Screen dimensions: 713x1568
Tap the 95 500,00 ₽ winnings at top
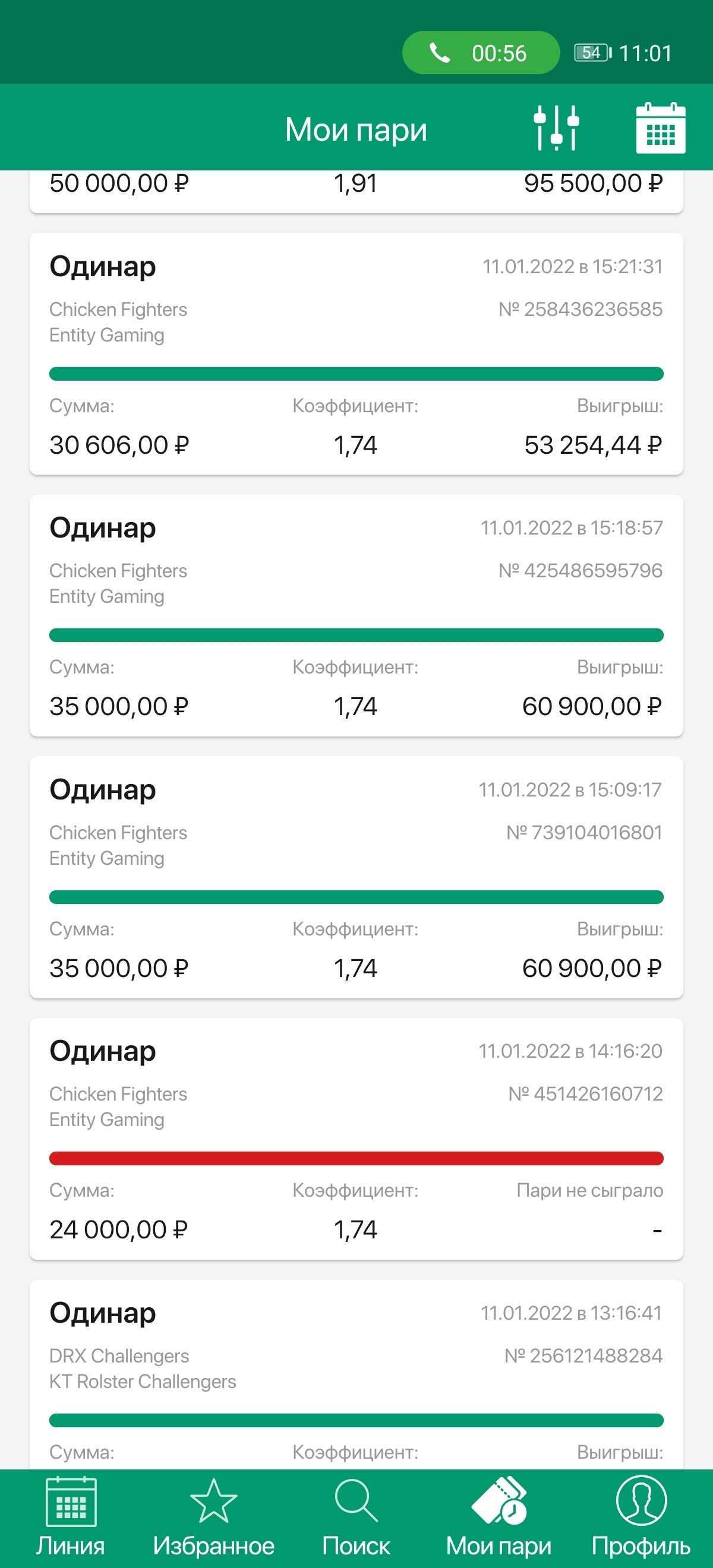592,184
